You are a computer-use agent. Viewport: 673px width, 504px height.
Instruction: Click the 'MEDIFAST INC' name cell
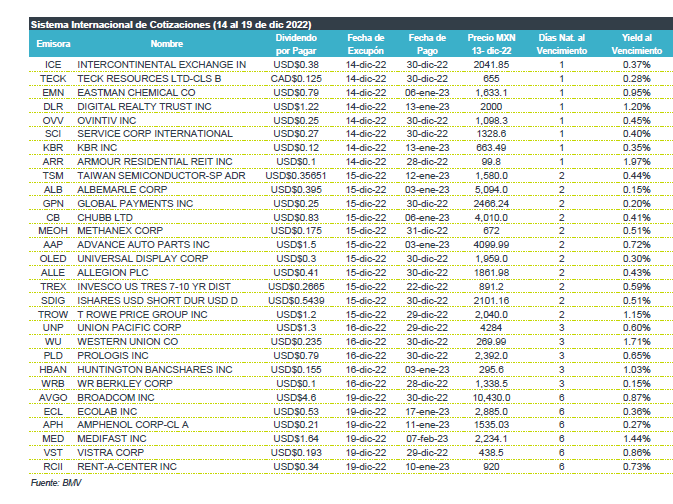tap(112, 439)
